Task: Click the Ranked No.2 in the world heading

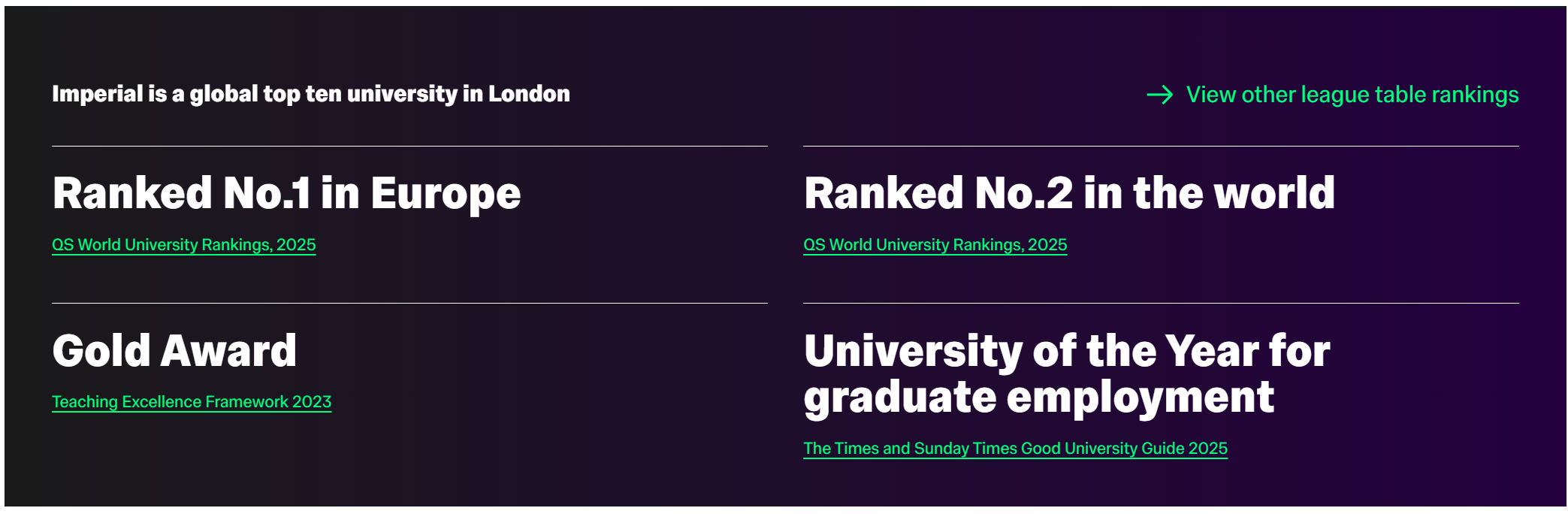Action: click(1069, 193)
